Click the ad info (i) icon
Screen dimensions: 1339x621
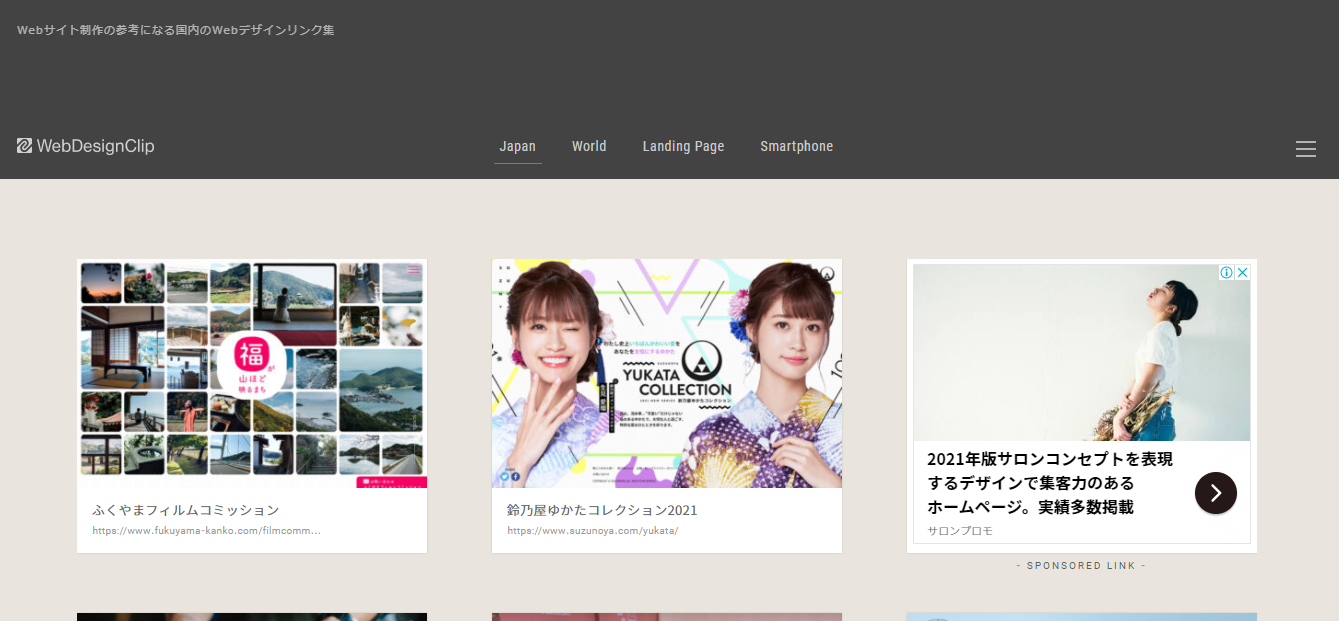(x=1226, y=273)
